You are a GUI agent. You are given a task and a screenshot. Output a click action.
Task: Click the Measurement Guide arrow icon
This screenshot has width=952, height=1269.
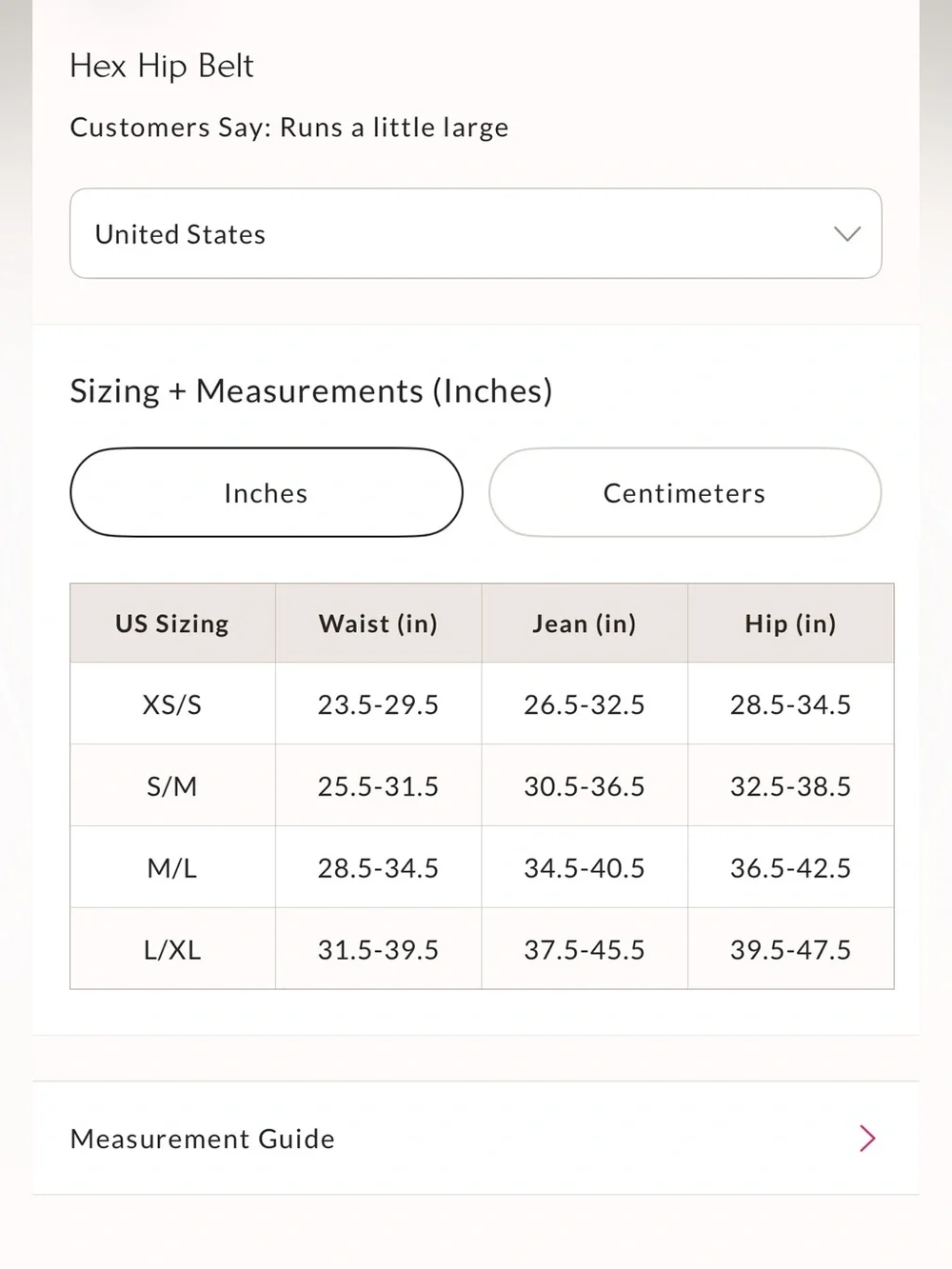tap(867, 1138)
